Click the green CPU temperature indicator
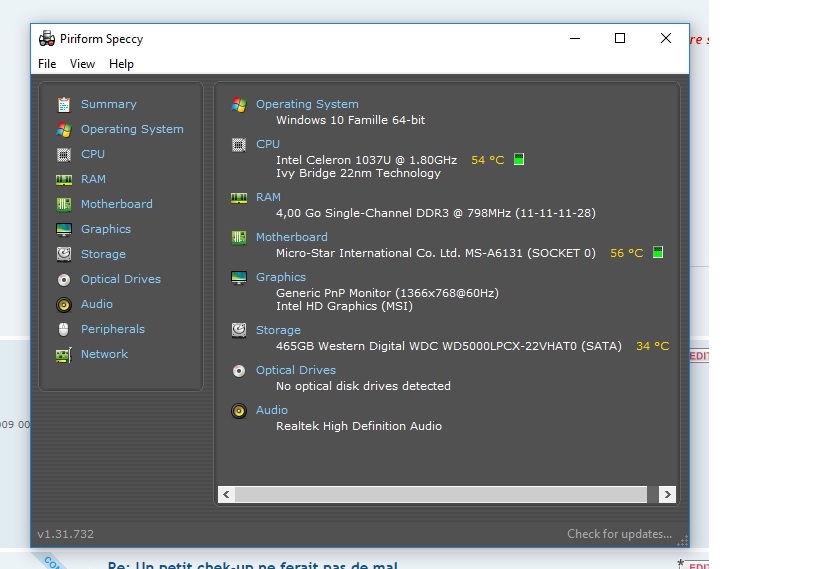 pyautogui.click(x=519, y=159)
